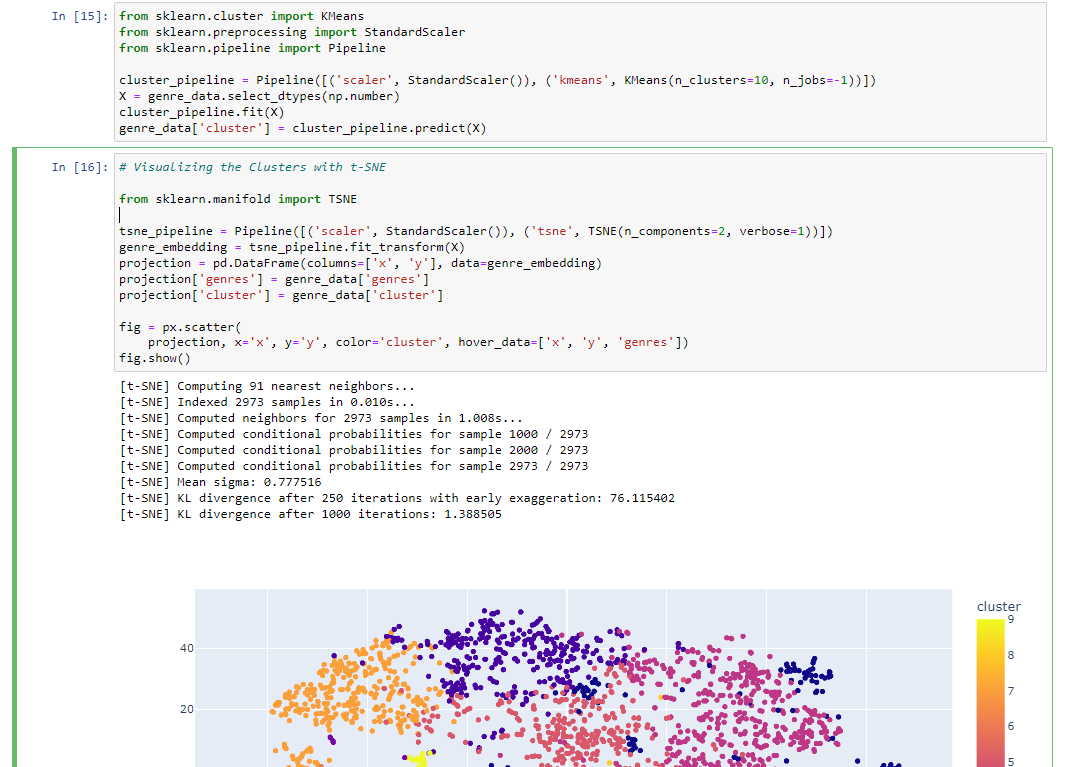Select the In [16] cell prompt

click(80, 167)
